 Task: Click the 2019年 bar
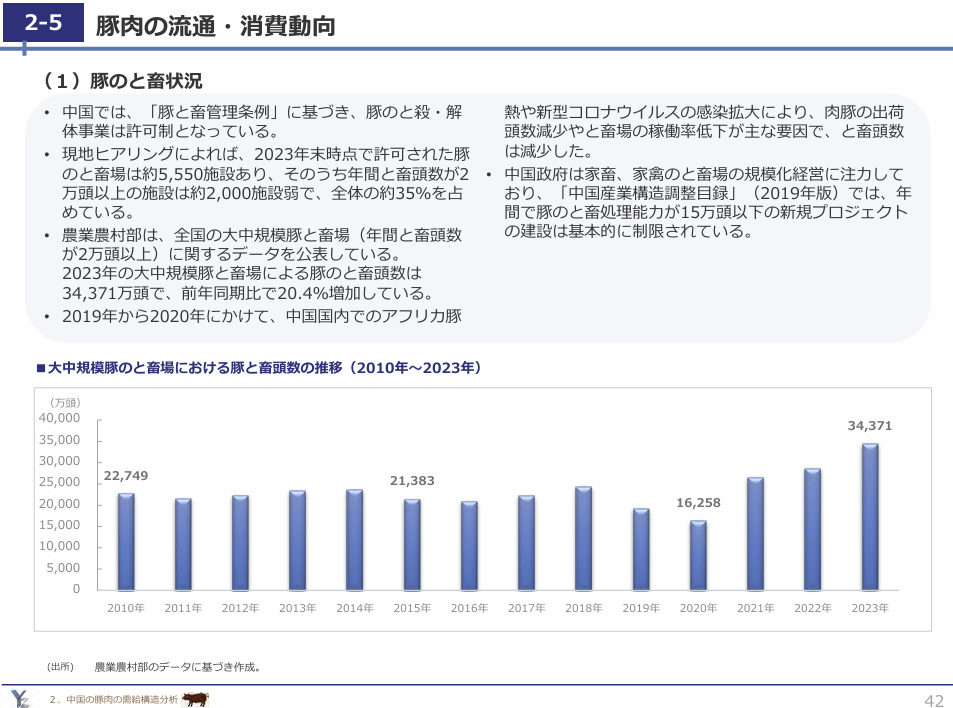[x=641, y=549]
